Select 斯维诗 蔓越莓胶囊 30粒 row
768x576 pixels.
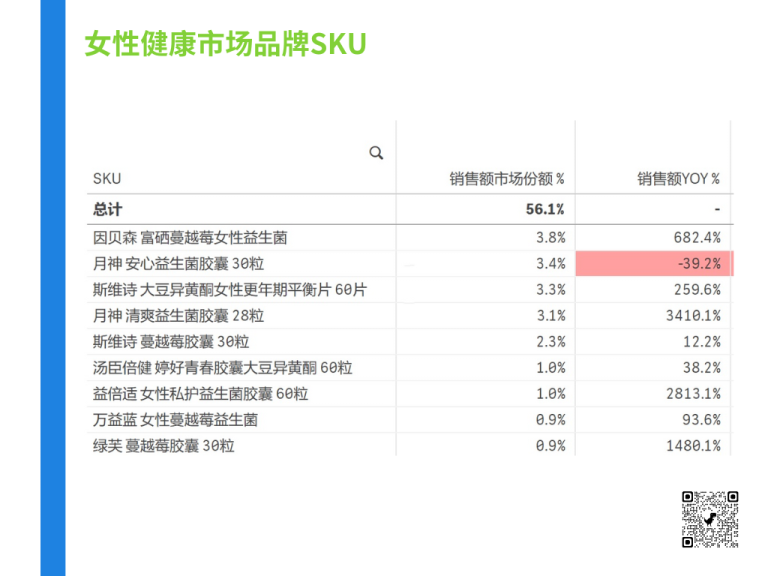410,342
